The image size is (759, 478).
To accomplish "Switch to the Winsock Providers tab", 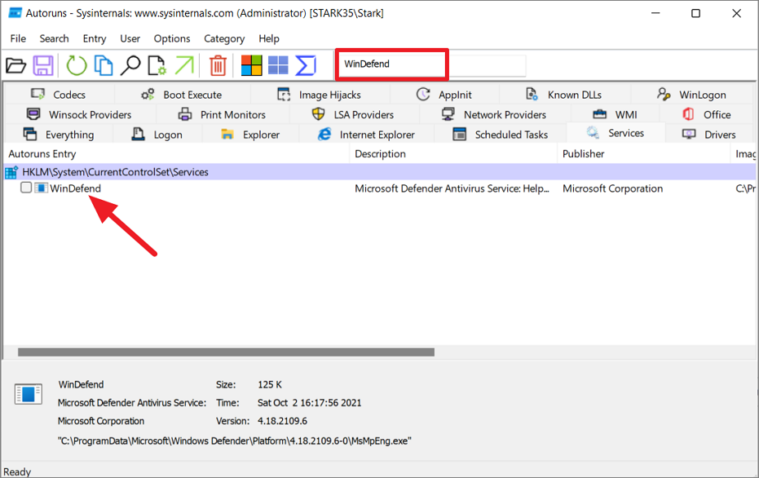I will pos(79,115).
